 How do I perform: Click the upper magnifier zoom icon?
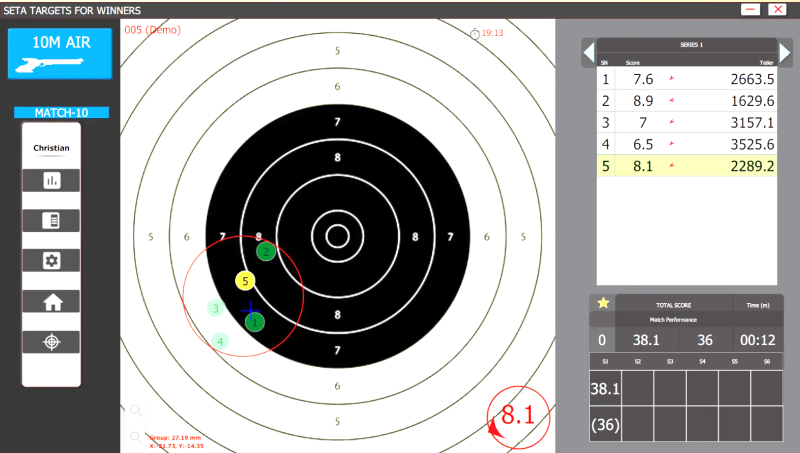pos(136,410)
